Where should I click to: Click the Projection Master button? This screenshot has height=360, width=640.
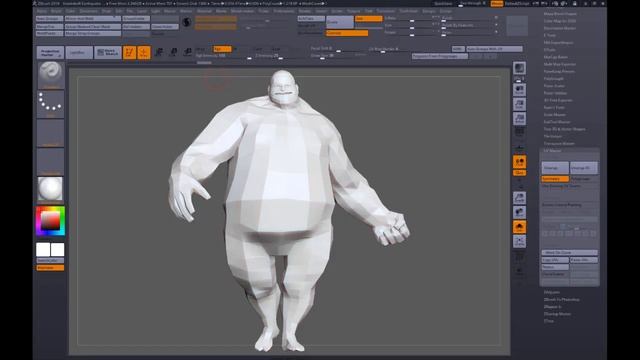coord(51,52)
